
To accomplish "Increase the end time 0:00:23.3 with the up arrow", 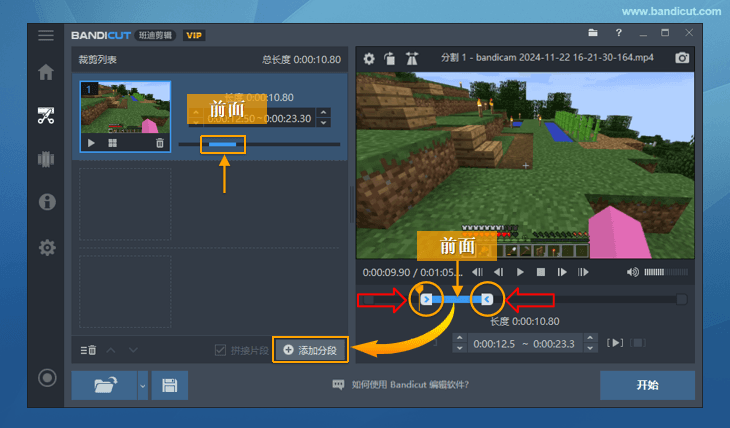I will point(590,338).
